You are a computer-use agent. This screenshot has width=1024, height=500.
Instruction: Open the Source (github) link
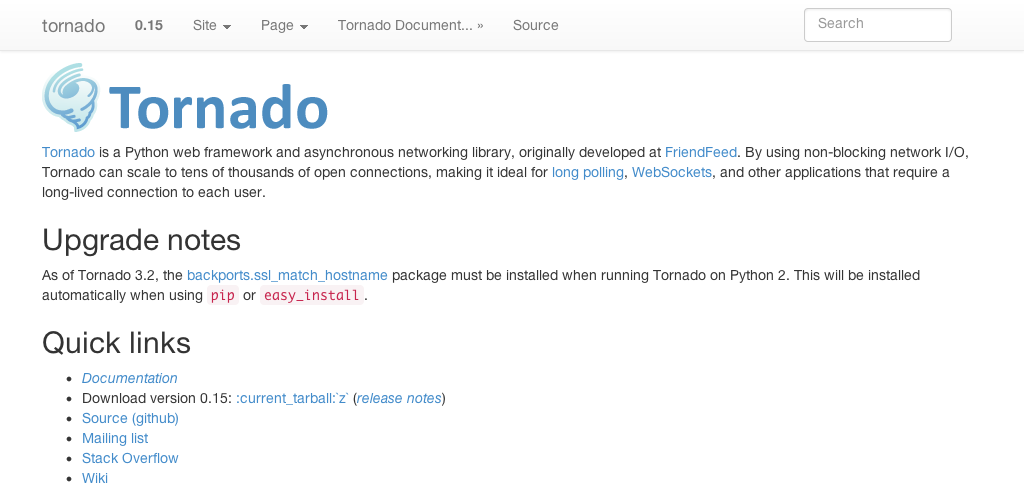pos(130,419)
